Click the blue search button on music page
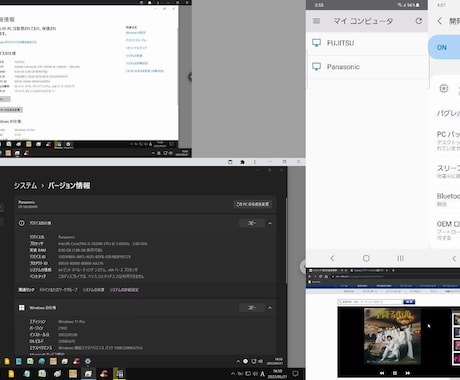The height and width of the screenshot is (380, 460). [409, 302]
